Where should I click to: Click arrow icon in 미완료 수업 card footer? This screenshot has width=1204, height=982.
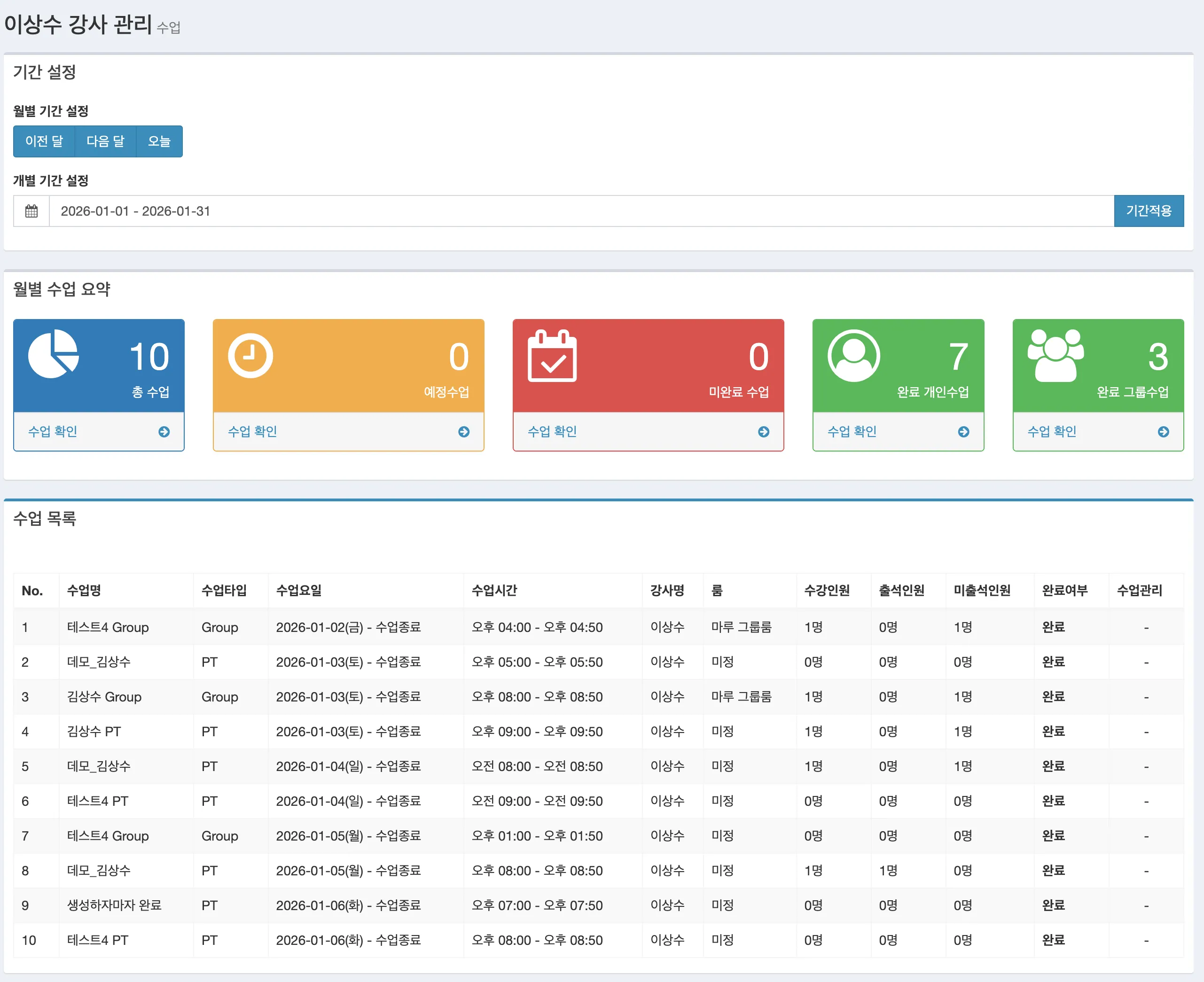(x=763, y=432)
